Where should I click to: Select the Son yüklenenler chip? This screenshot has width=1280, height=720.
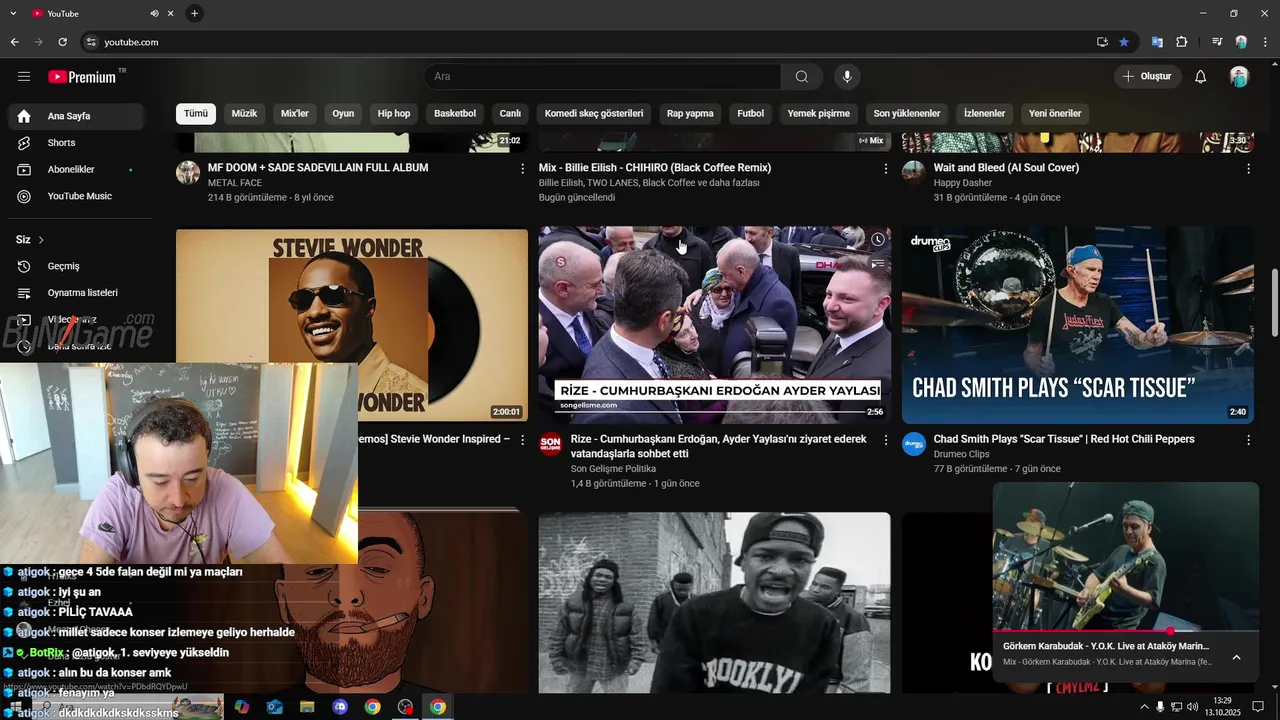907,114
